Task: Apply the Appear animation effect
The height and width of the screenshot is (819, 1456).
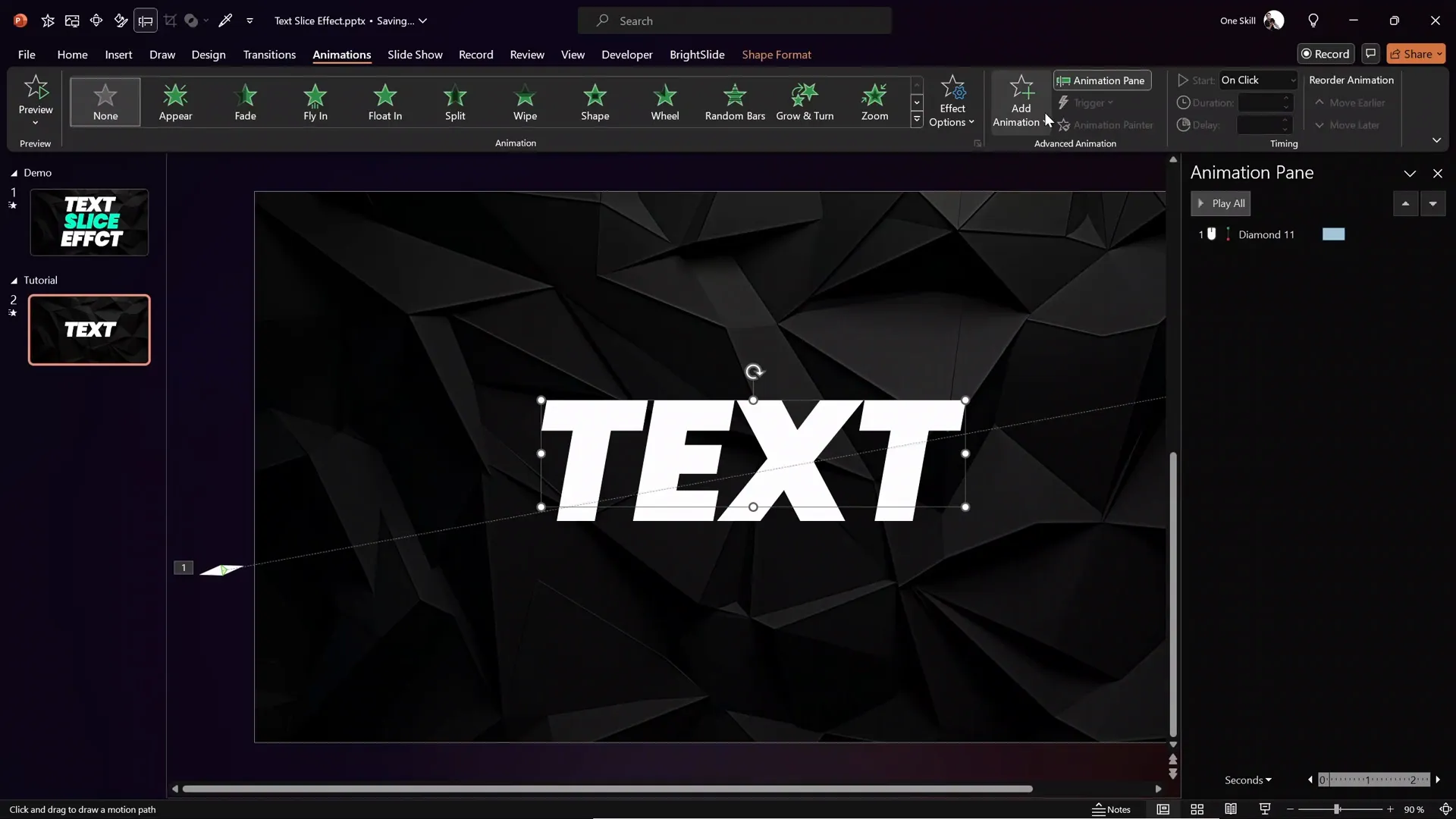Action: click(x=175, y=102)
